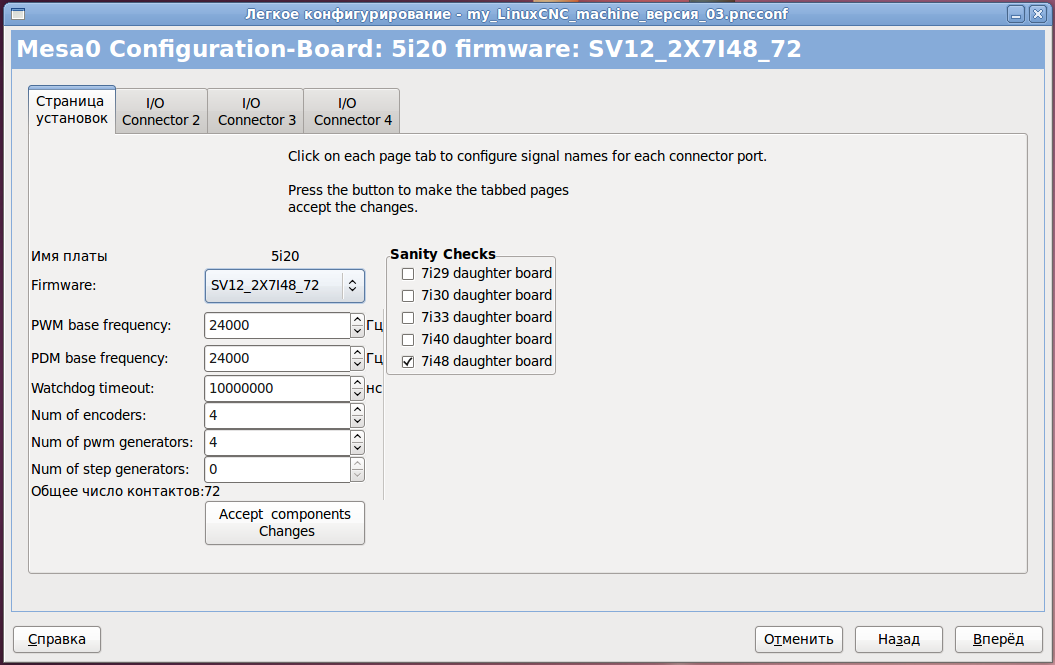Click the Имя платы label
This screenshot has height=665, width=1055.
coord(69,256)
